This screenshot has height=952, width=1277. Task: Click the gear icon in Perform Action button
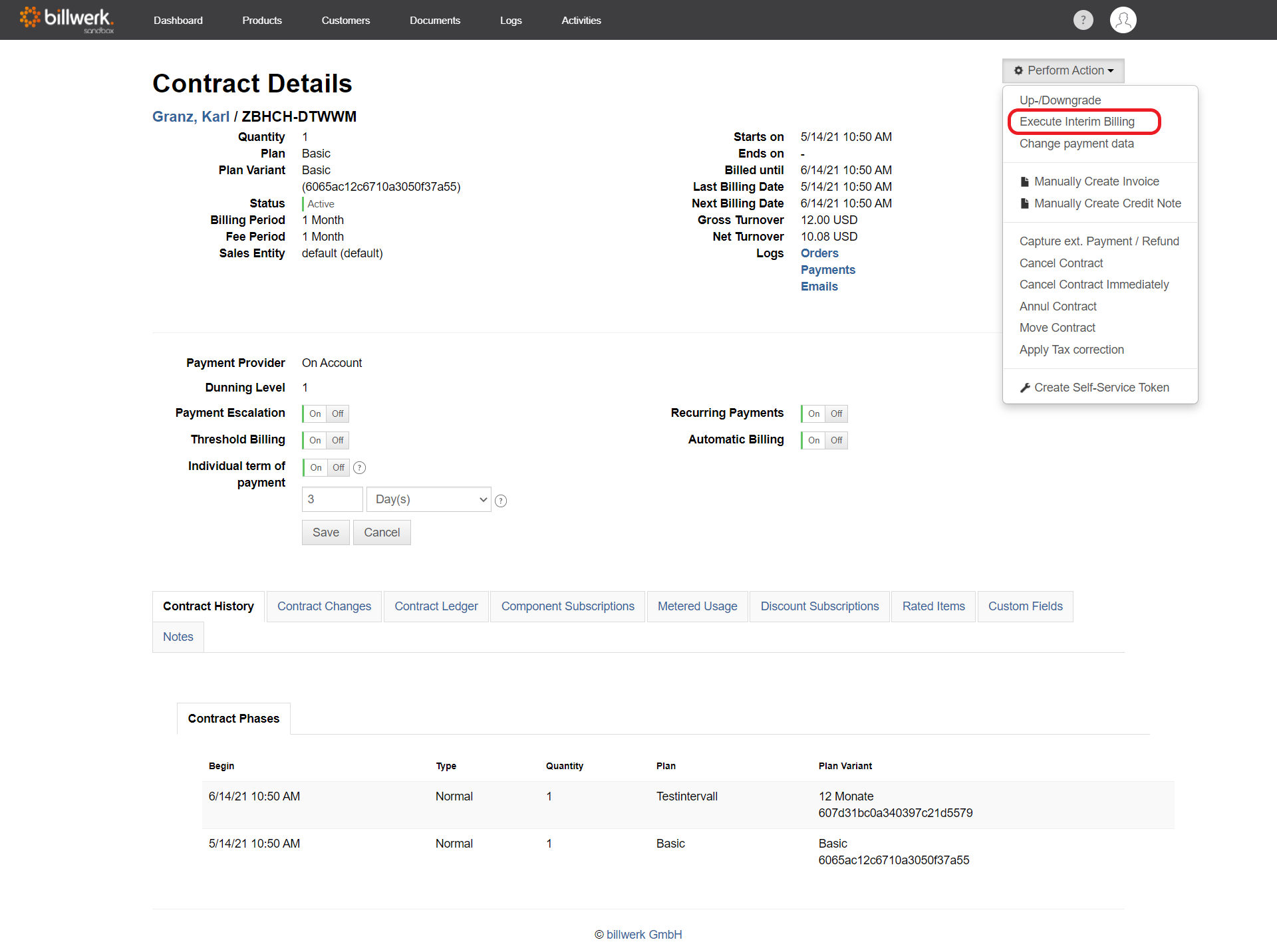pyautogui.click(x=1018, y=70)
